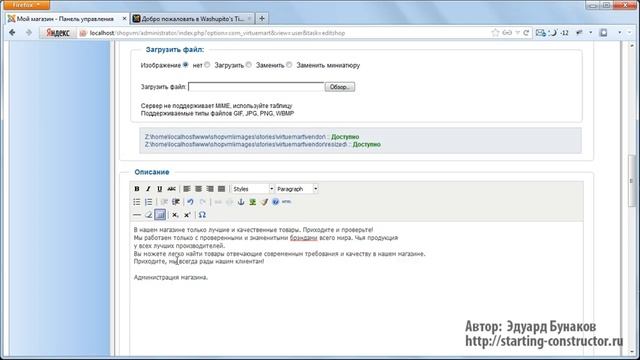Insert special character (Omega)

(x=202, y=215)
